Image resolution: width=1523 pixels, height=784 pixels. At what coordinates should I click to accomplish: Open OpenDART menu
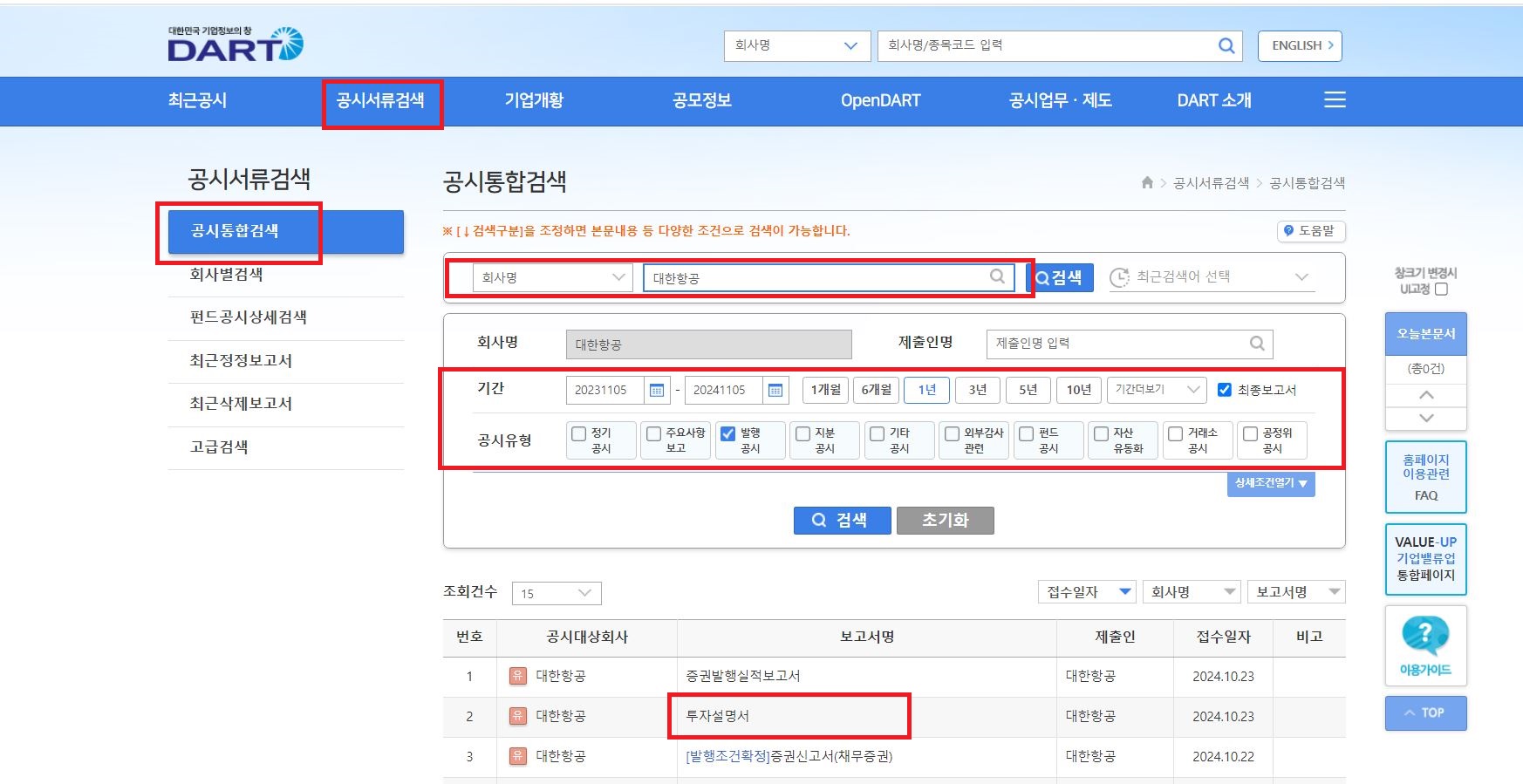point(880,100)
